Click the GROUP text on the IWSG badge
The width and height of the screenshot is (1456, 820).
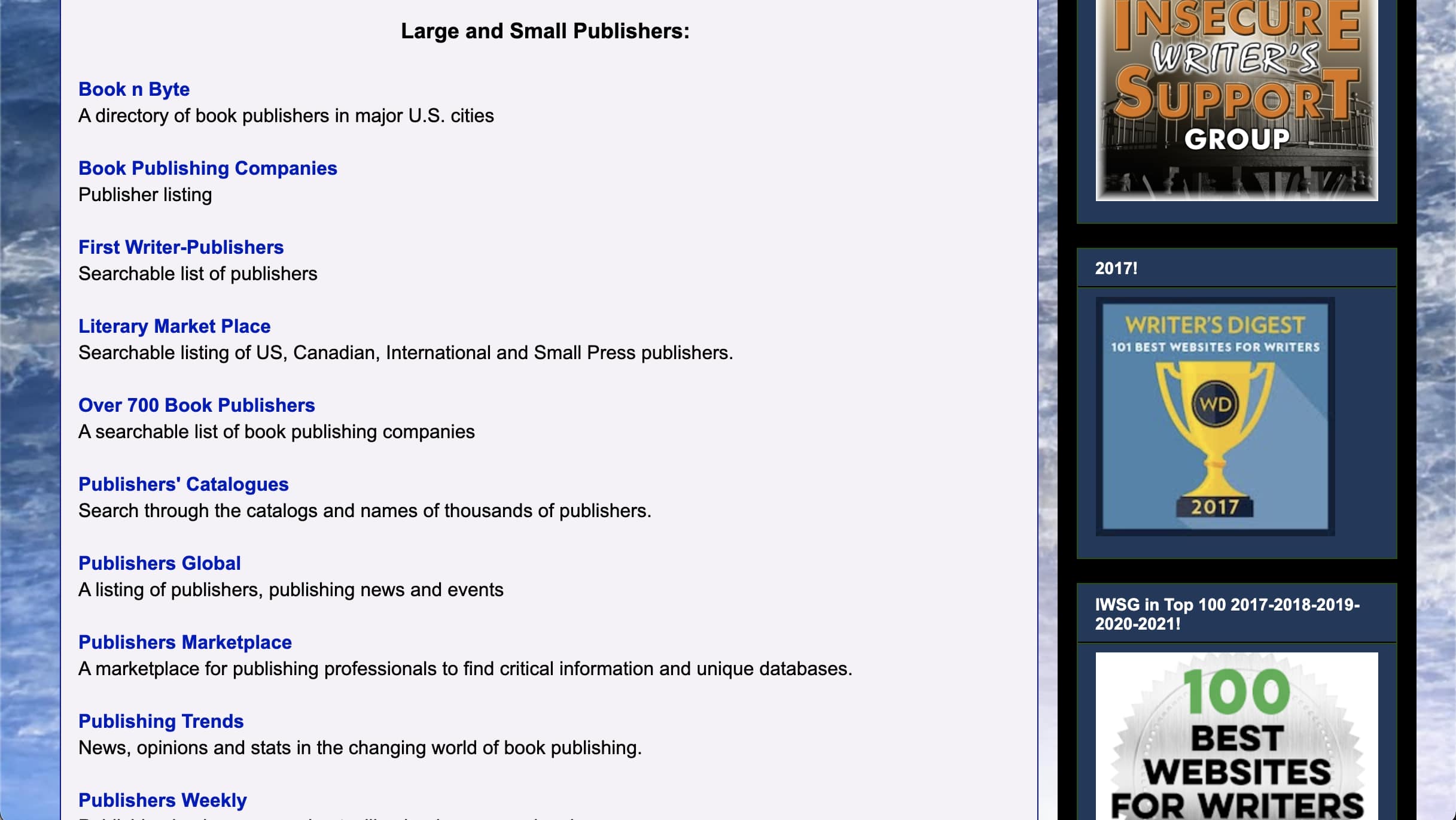pos(1236,139)
